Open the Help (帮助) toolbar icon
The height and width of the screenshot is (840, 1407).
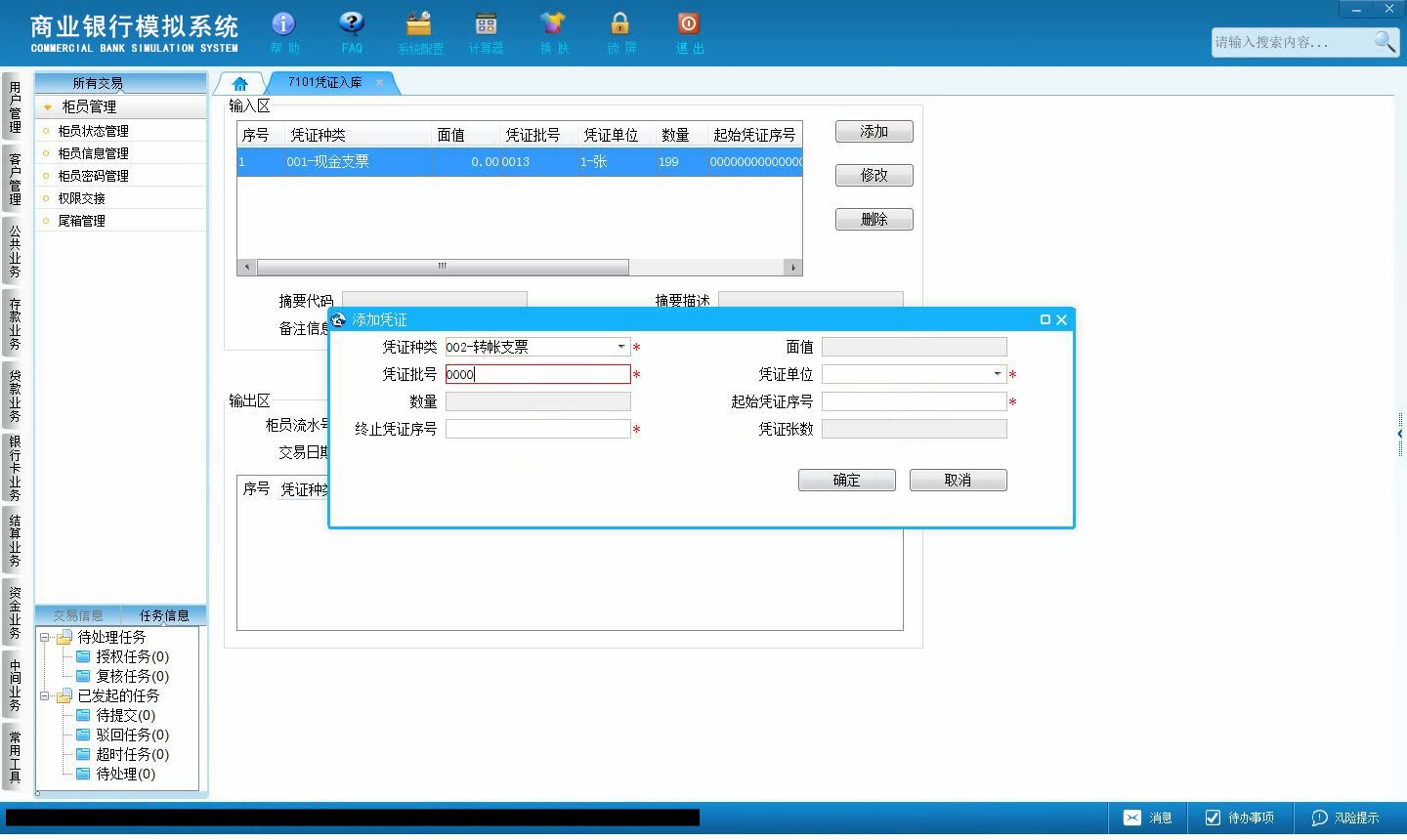pos(283,32)
